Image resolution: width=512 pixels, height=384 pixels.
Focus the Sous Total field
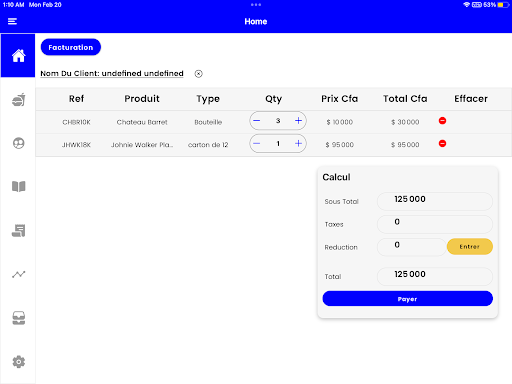click(435, 201)
